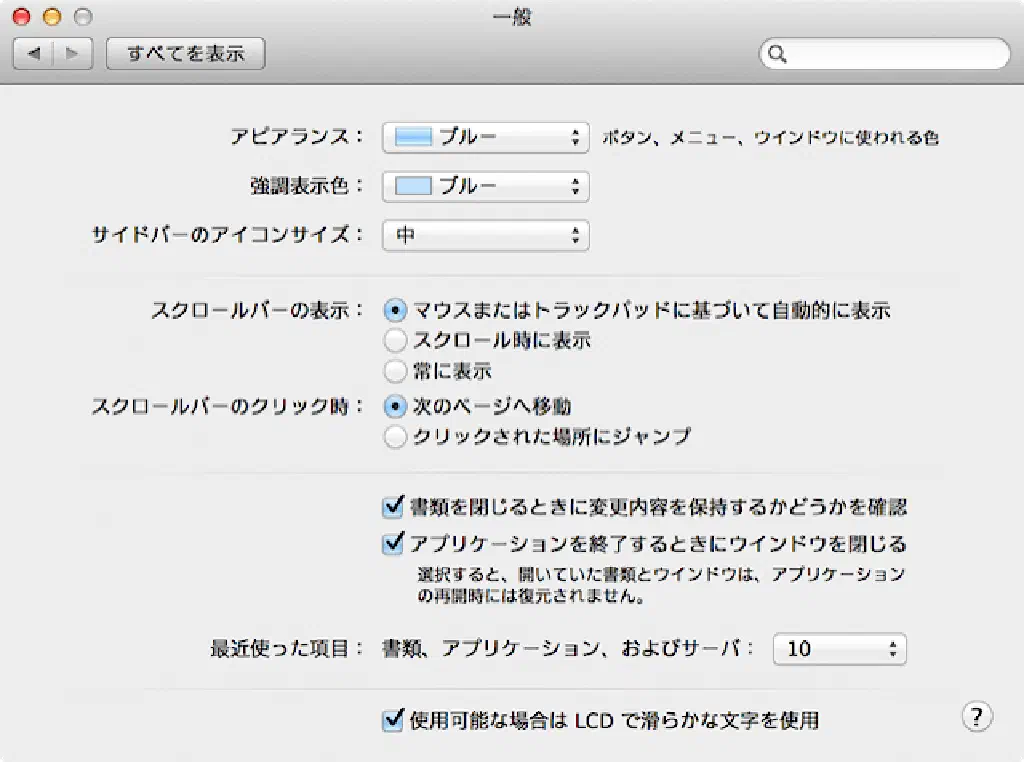This screenshot has height=762, width=1024.
Task: Select 常に表示 scrollbar option
Action: [x=396, y=372]
